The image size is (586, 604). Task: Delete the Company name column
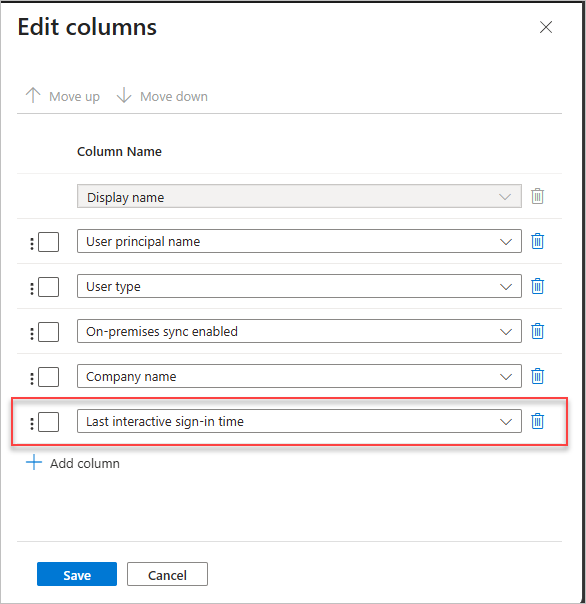pos(537,376)
